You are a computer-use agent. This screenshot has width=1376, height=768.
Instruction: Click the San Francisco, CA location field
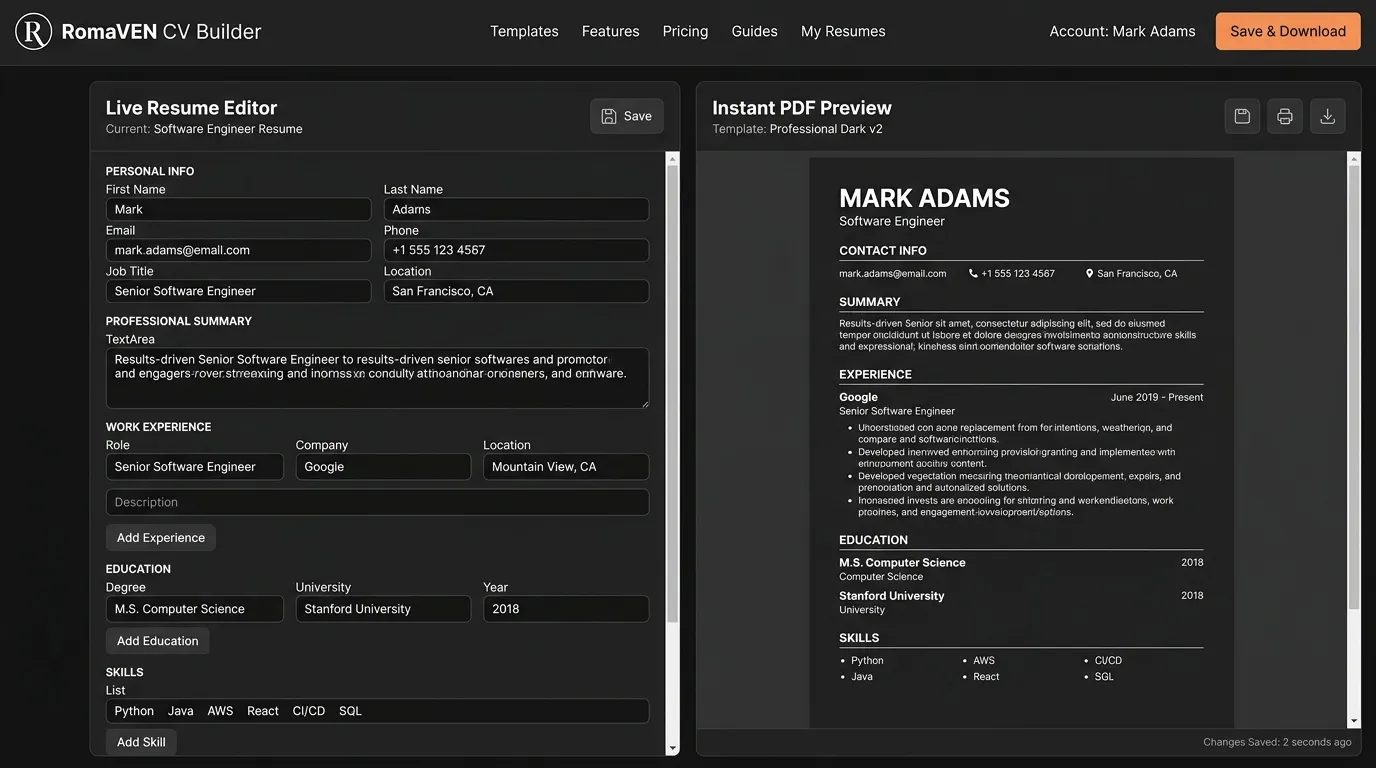(516, 291)
